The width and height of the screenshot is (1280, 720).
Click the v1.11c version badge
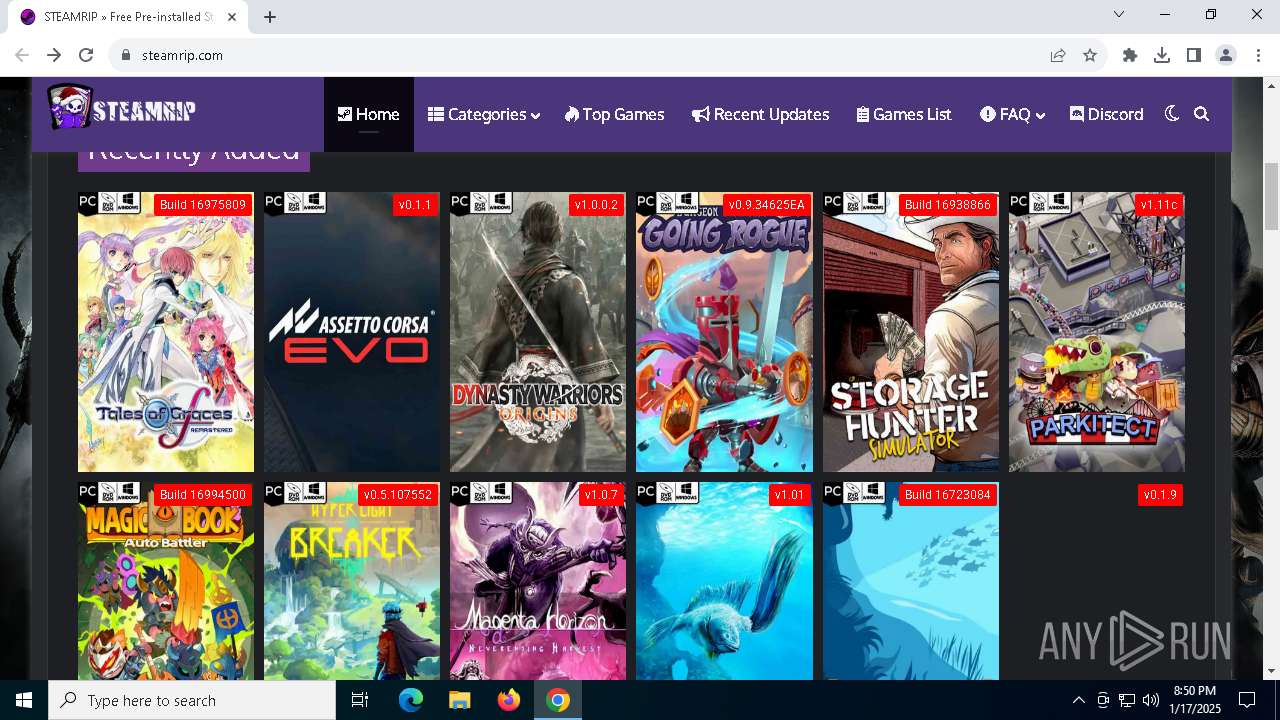(x=1159, y=205)
